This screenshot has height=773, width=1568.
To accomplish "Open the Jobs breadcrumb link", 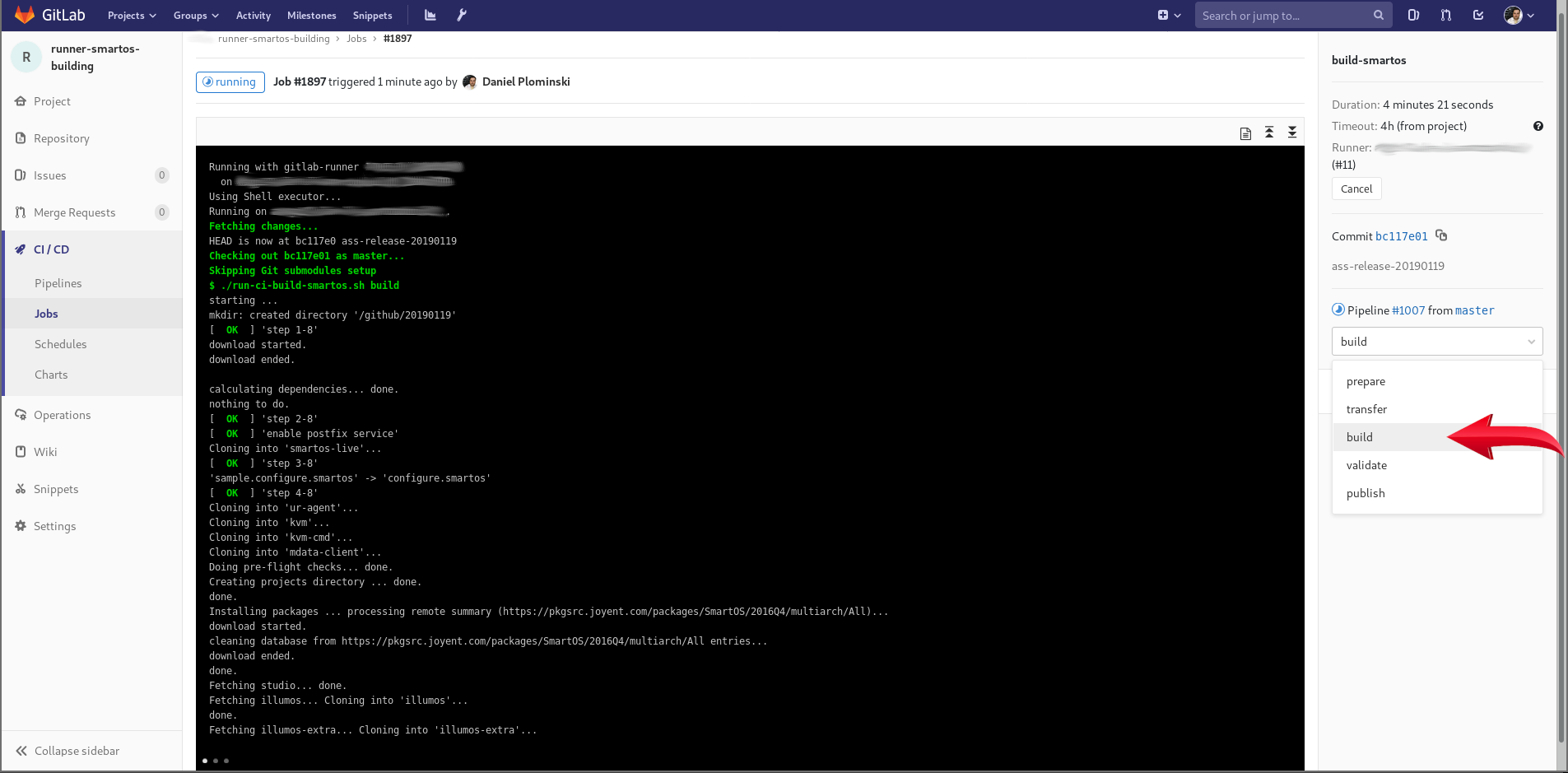I will click(x=356, y=39).
